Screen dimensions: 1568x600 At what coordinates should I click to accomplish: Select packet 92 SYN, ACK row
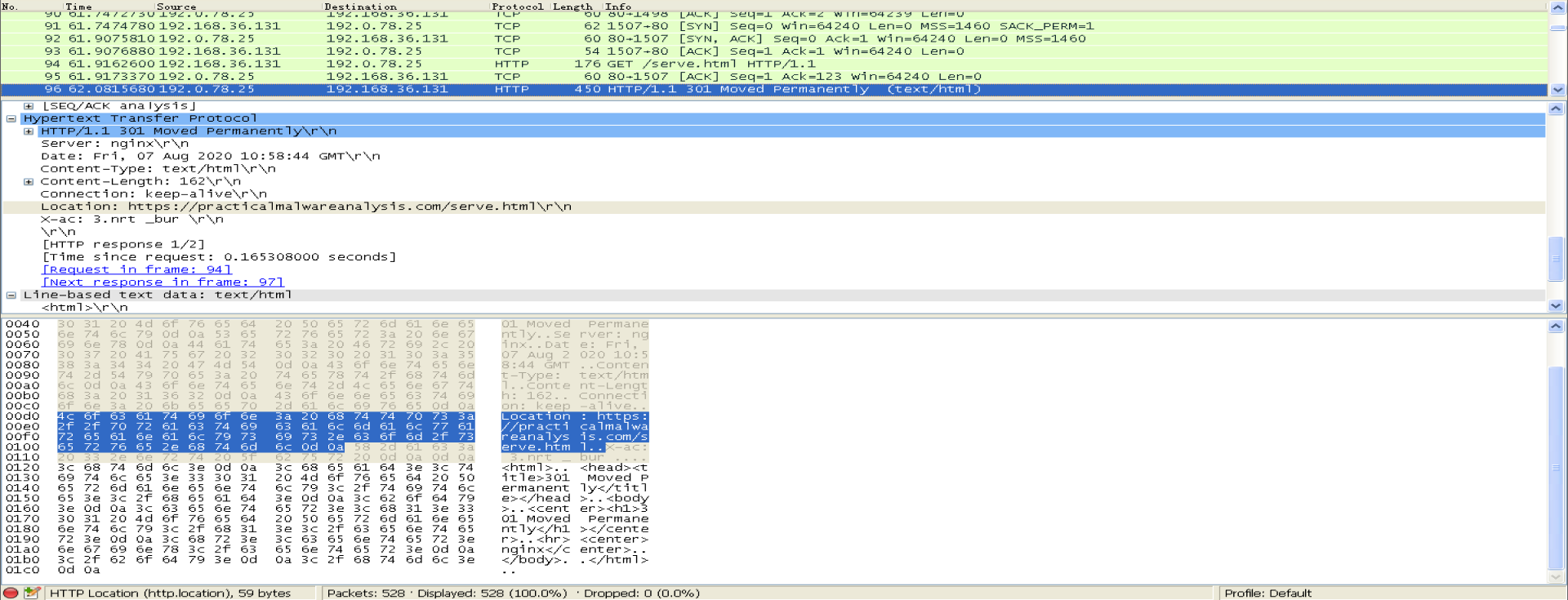coord(773,38)
